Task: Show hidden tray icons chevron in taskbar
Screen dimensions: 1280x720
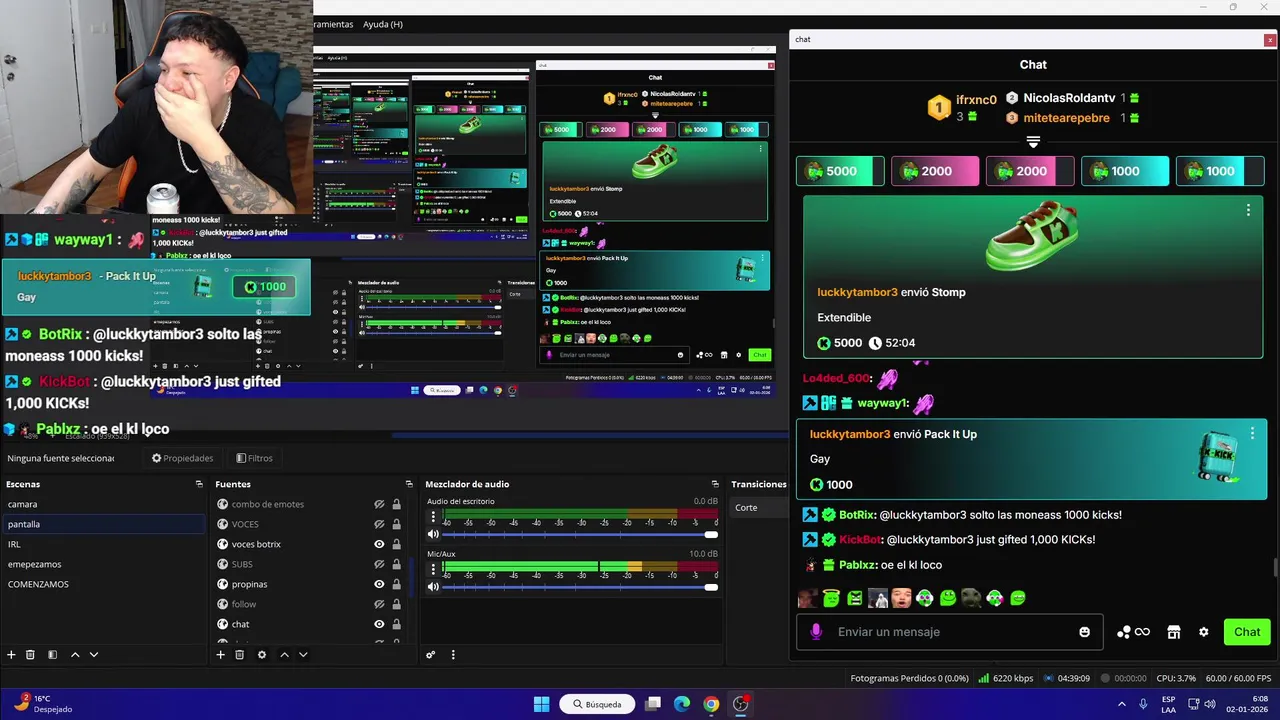Action: 1121,704
